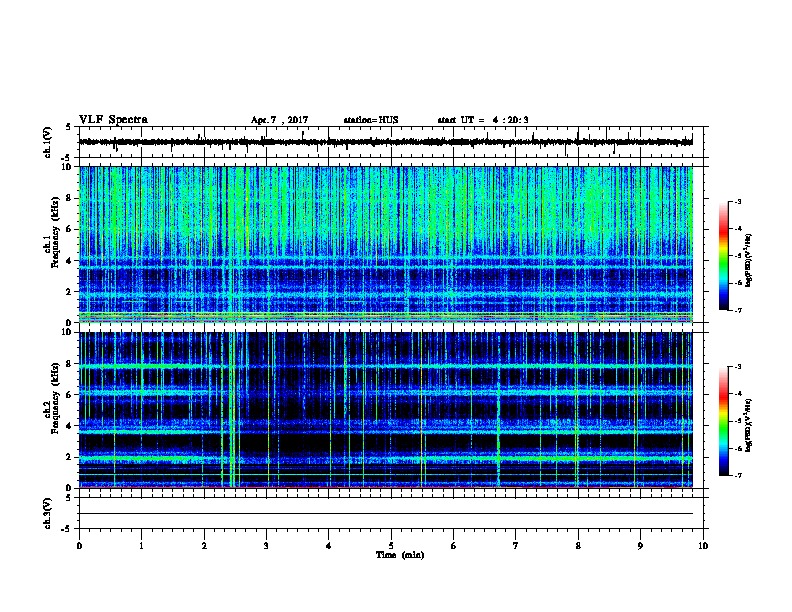The height and width of the screenshot is (612, 792).
Task: Click the ch.1 voltage waveform trace
Action: 386,142
